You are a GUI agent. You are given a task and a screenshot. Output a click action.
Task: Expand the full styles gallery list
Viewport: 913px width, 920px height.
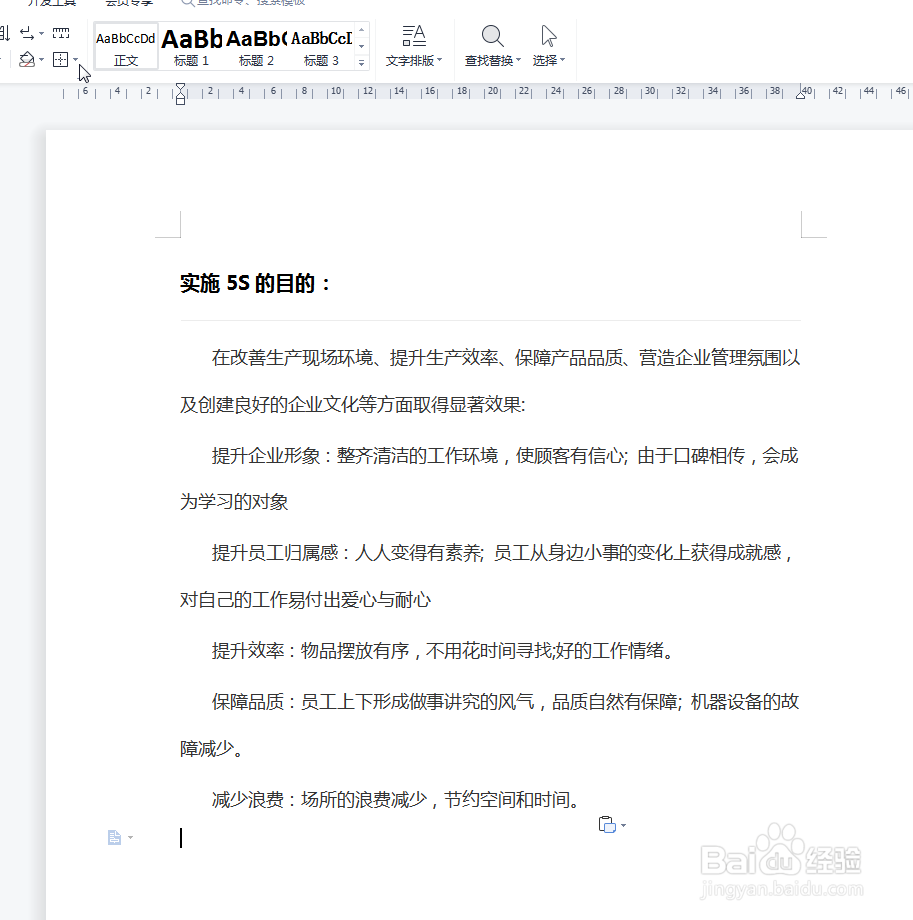(x=361, y=62)
